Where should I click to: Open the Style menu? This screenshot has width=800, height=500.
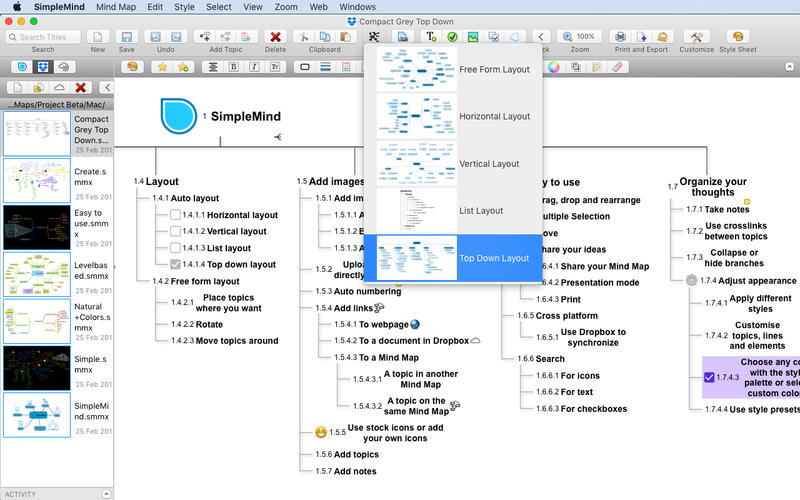coord(184,7)
